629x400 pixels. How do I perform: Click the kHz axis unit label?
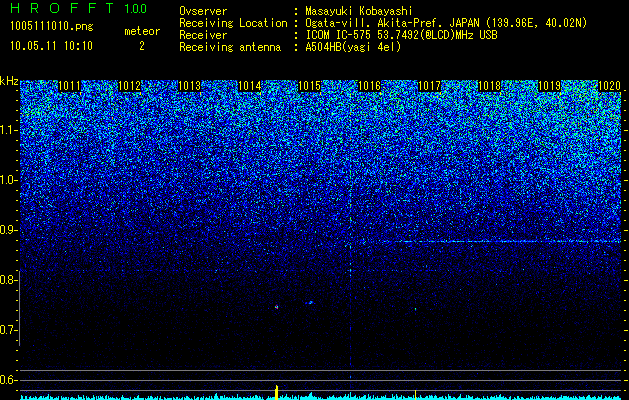point(9,81)
